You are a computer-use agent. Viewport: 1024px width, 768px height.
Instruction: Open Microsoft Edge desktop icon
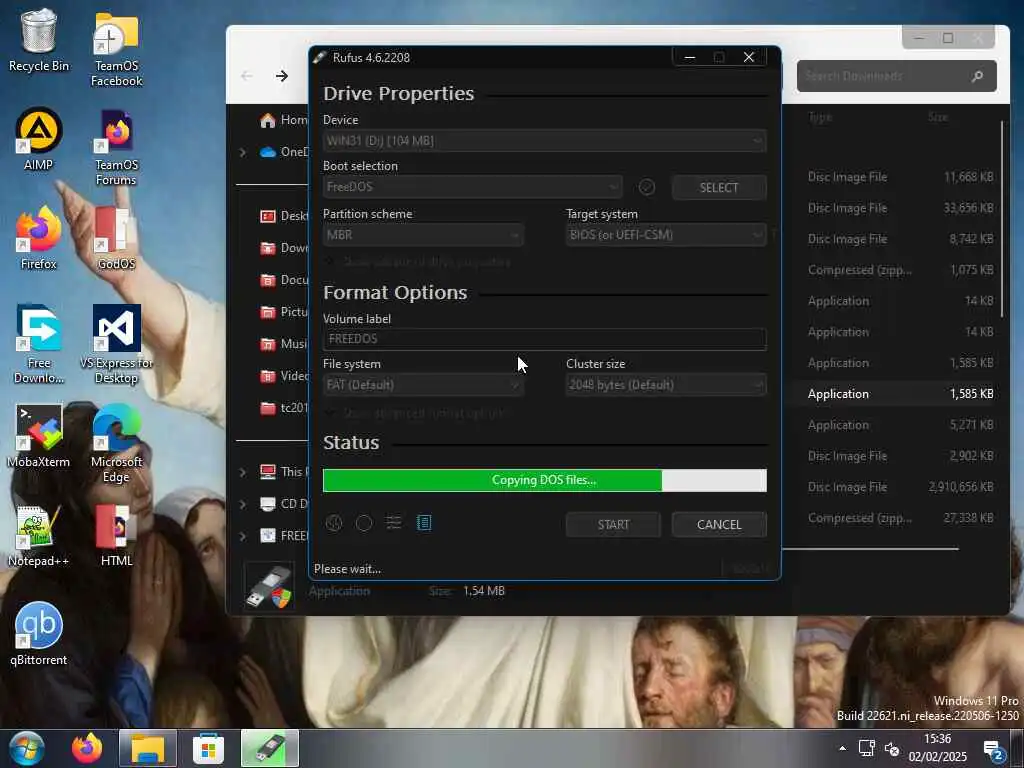coord(116,444)
